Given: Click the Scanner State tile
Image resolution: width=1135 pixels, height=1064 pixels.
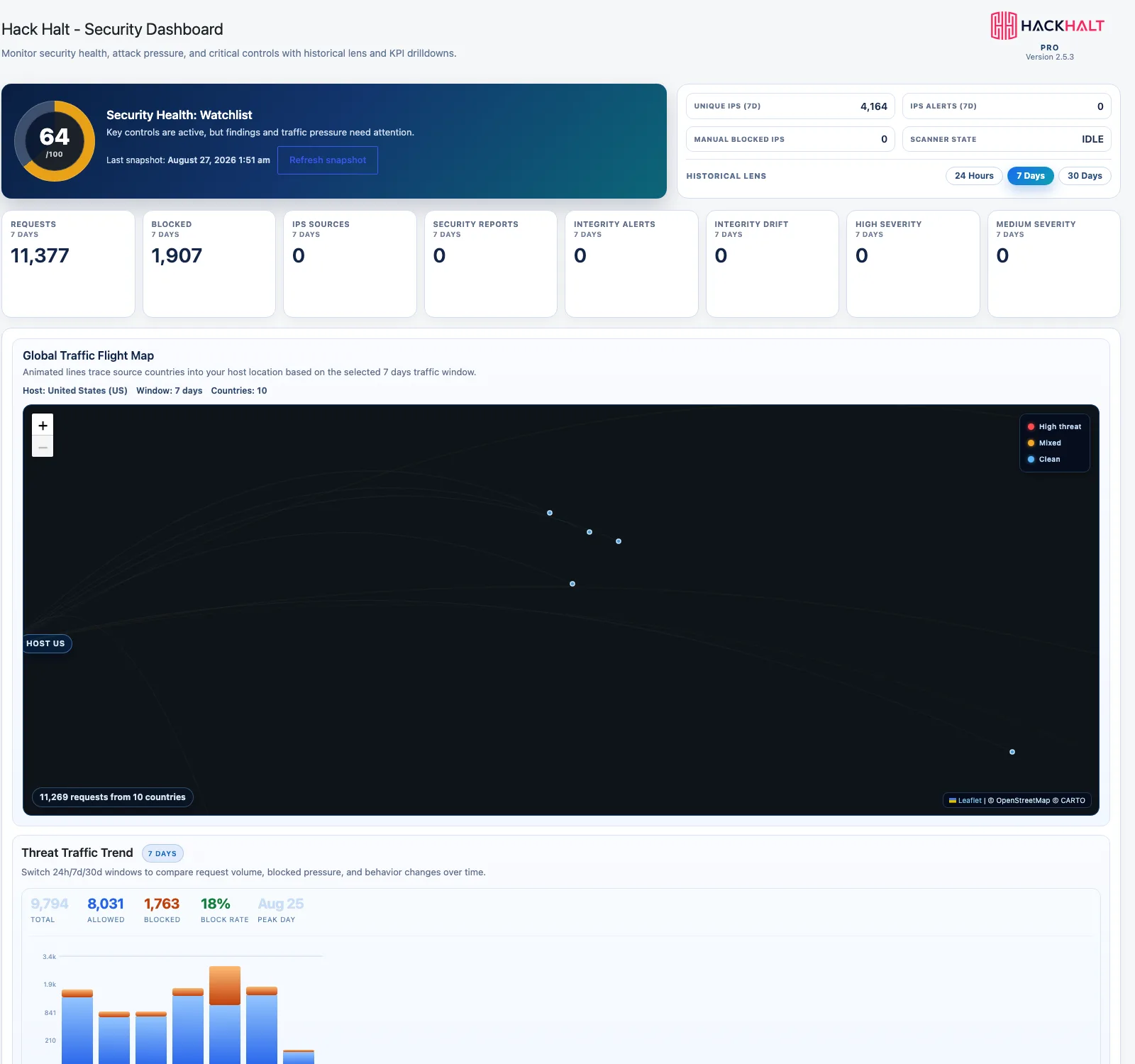Looking at the screenshot, I should point(1007,139).
